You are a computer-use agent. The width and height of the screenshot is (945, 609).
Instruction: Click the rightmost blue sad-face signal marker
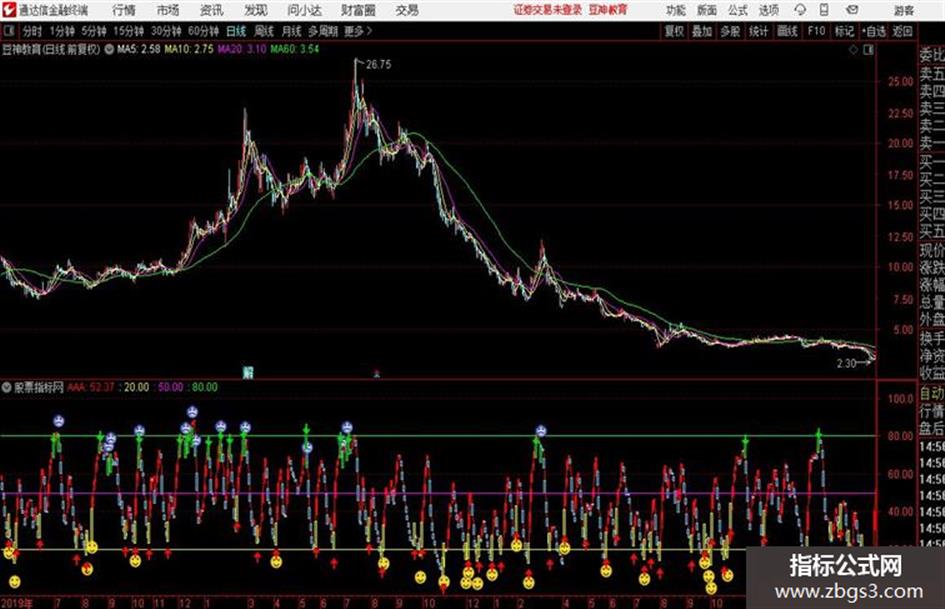tap(541, 431)
